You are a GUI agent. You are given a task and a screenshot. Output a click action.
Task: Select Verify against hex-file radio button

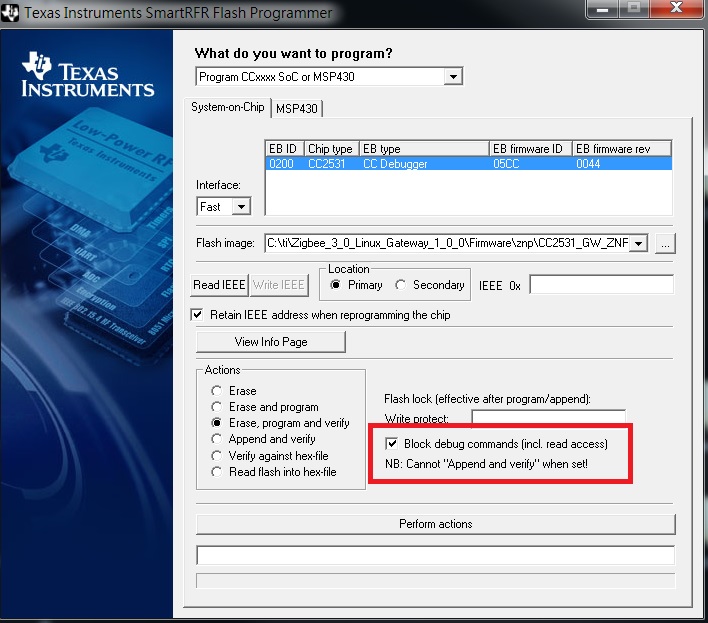pyautogui.click(x=217, y=456)
